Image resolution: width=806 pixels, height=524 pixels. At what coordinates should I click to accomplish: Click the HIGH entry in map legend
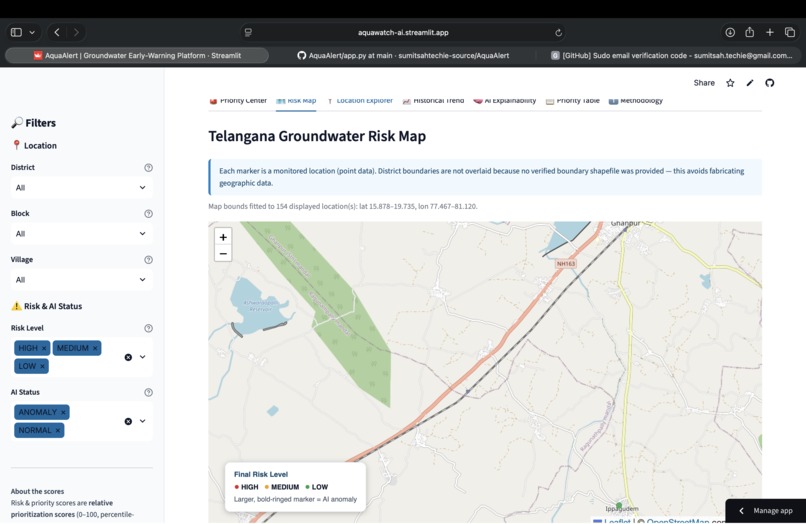coord(246,487)
